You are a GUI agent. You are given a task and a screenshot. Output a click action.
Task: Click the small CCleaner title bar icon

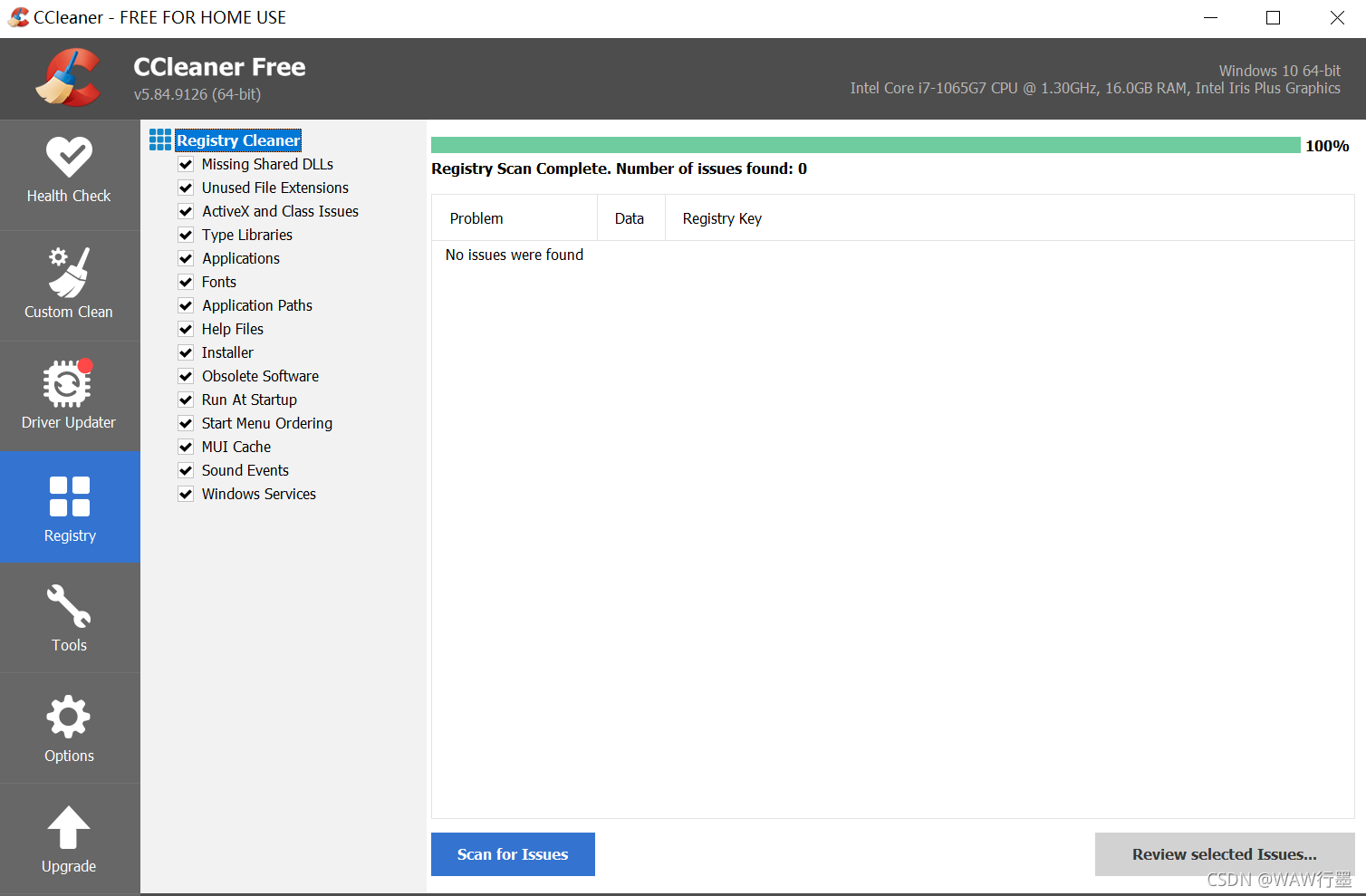[18, 17]
